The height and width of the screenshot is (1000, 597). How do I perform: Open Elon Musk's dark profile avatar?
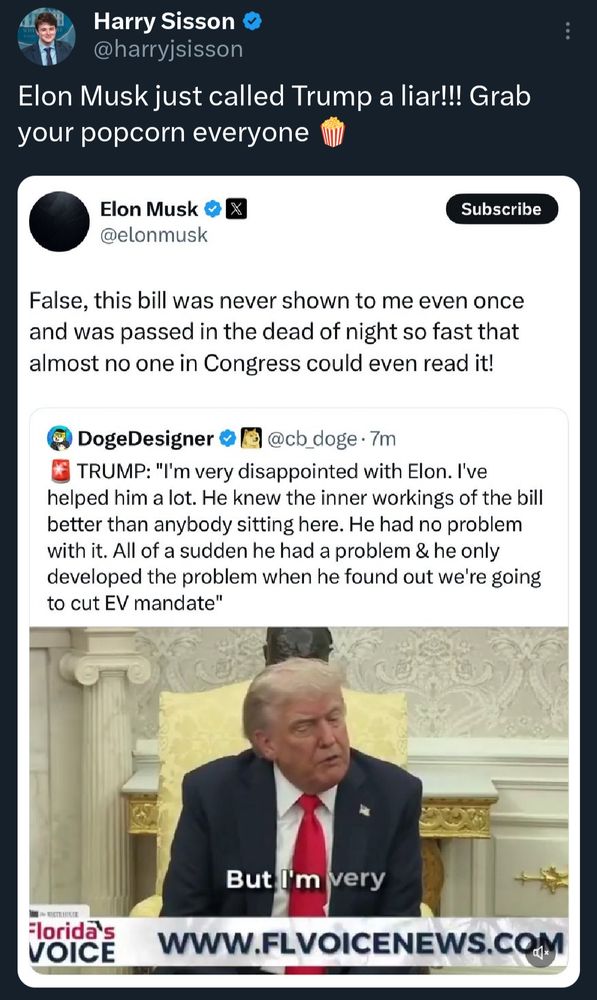pyautogui.click(x=59, y=221)
